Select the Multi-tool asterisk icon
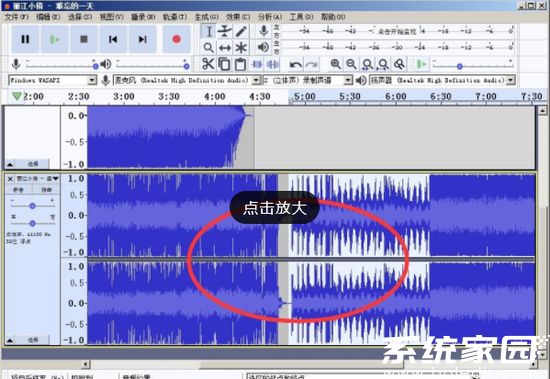This screenshot has height=379, width=550. click(x=241, y=47)
